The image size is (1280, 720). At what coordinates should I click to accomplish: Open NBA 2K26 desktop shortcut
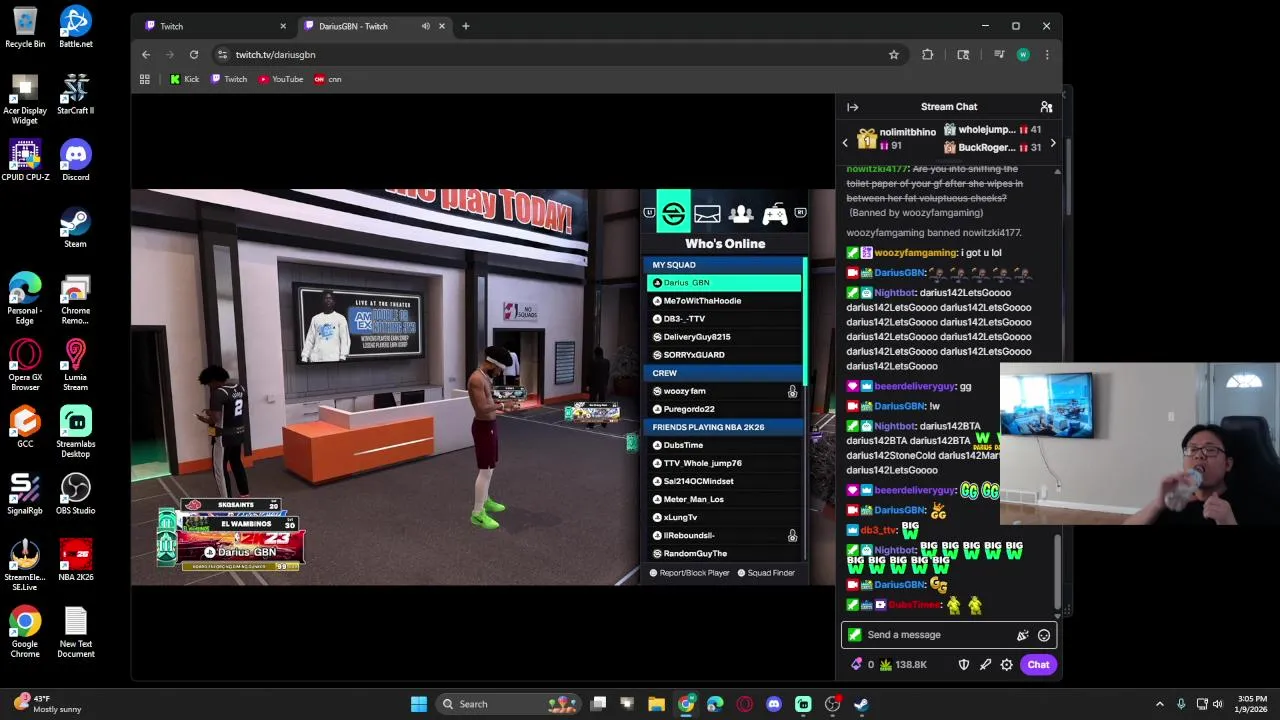coord(75,560)
